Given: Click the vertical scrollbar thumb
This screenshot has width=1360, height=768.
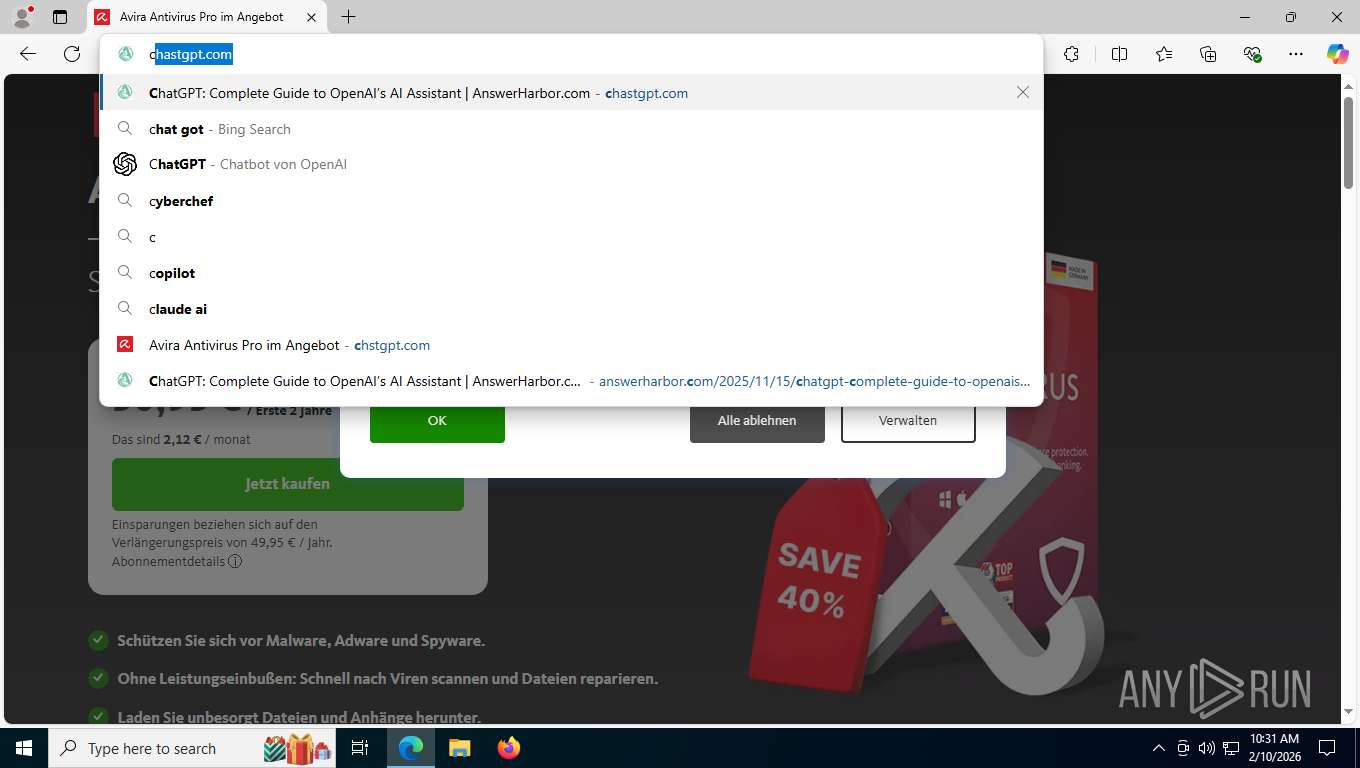Looking at the screenshot, I should click(1348, 144).
